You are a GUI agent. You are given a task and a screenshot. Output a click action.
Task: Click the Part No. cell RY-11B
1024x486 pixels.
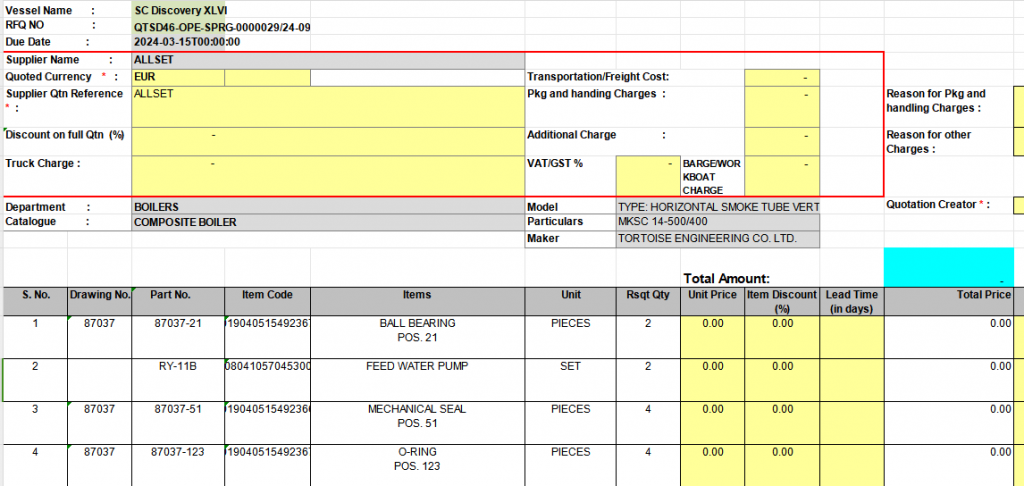click(x=176, y=367)
